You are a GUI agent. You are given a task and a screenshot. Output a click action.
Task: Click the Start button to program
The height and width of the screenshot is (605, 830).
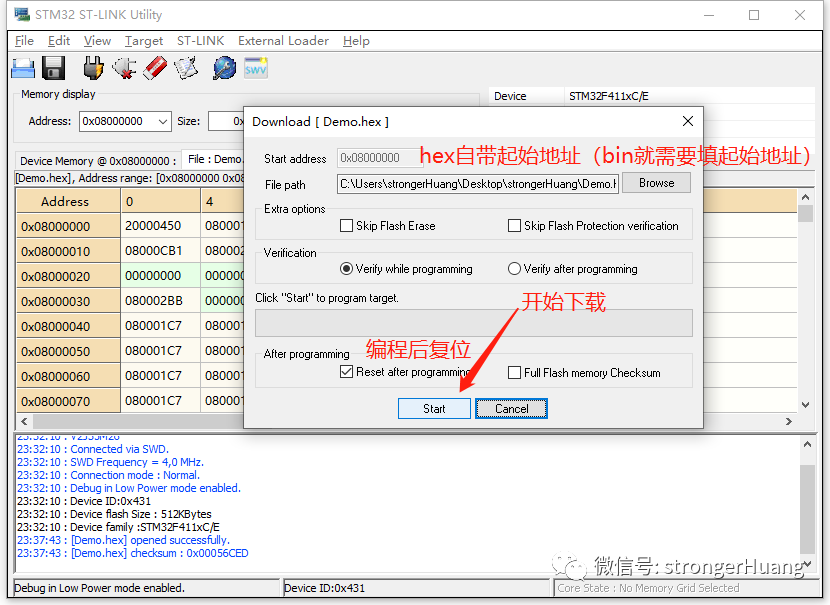tap(434, 409)
